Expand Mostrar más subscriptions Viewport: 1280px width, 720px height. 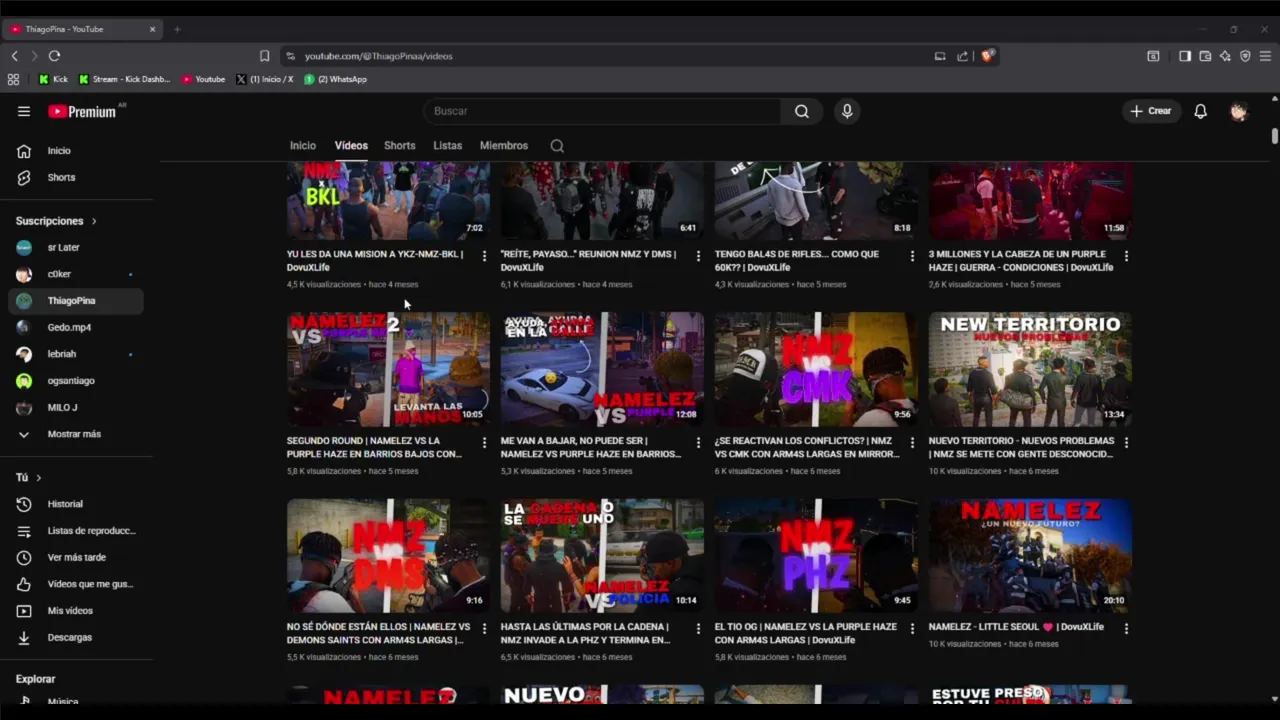[x=72, y=434]
